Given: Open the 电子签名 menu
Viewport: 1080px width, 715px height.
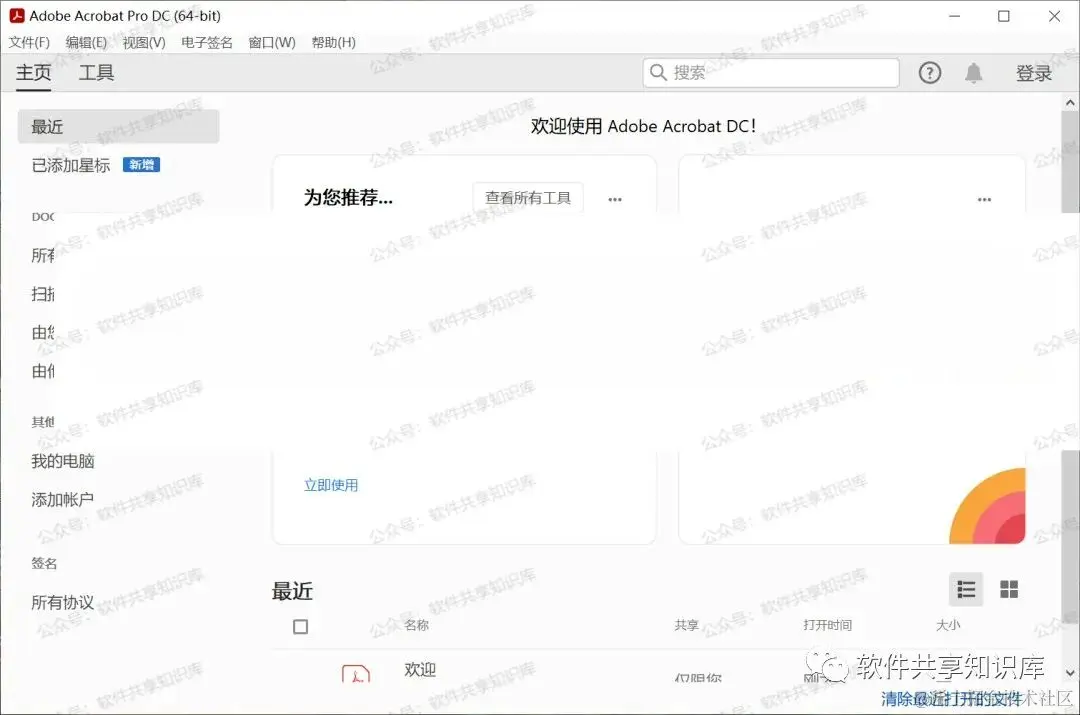Looking at the screenshot, I should 207,43.
